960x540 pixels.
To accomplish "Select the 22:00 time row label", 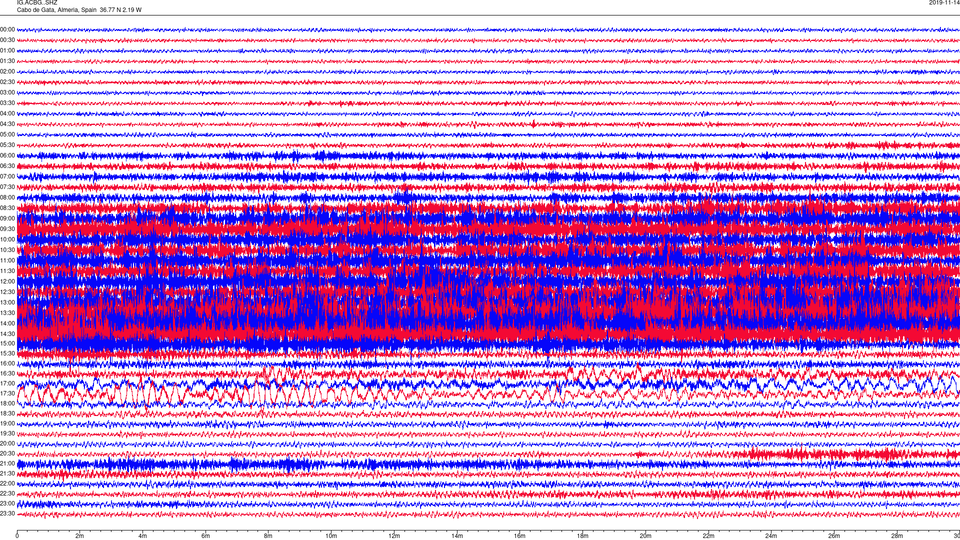I will (7, 484).
